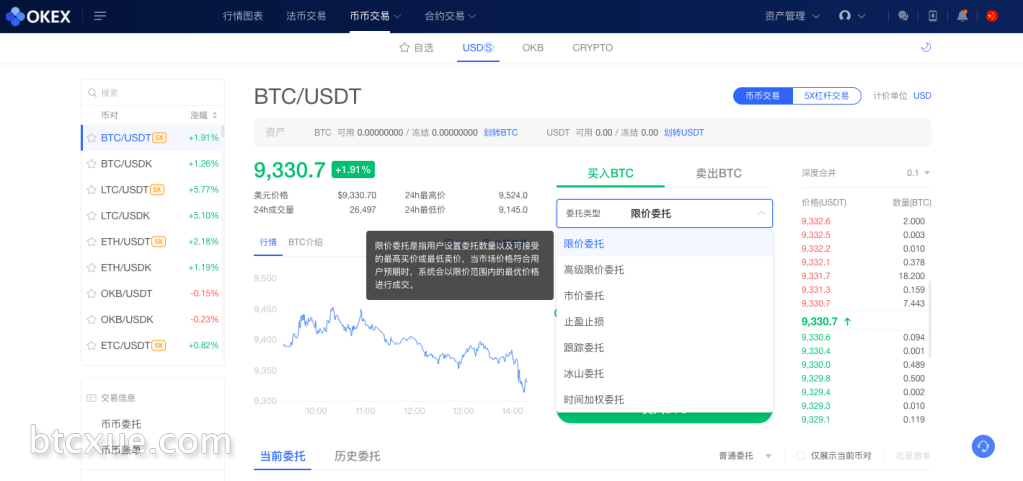1023x481 pixels.
Task: Select 高级限价委托 from the order type list
Action: pyautogui.click(x=664, y=270)
